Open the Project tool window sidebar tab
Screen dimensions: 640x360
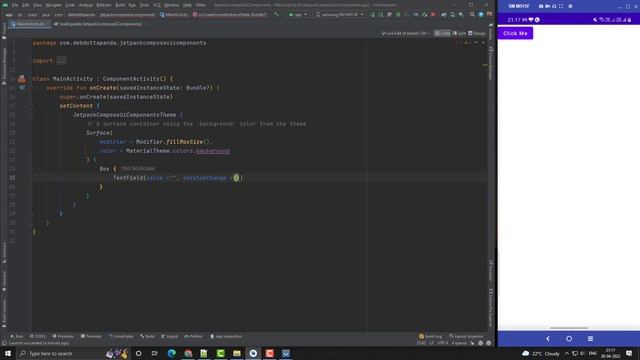(4, 31)
